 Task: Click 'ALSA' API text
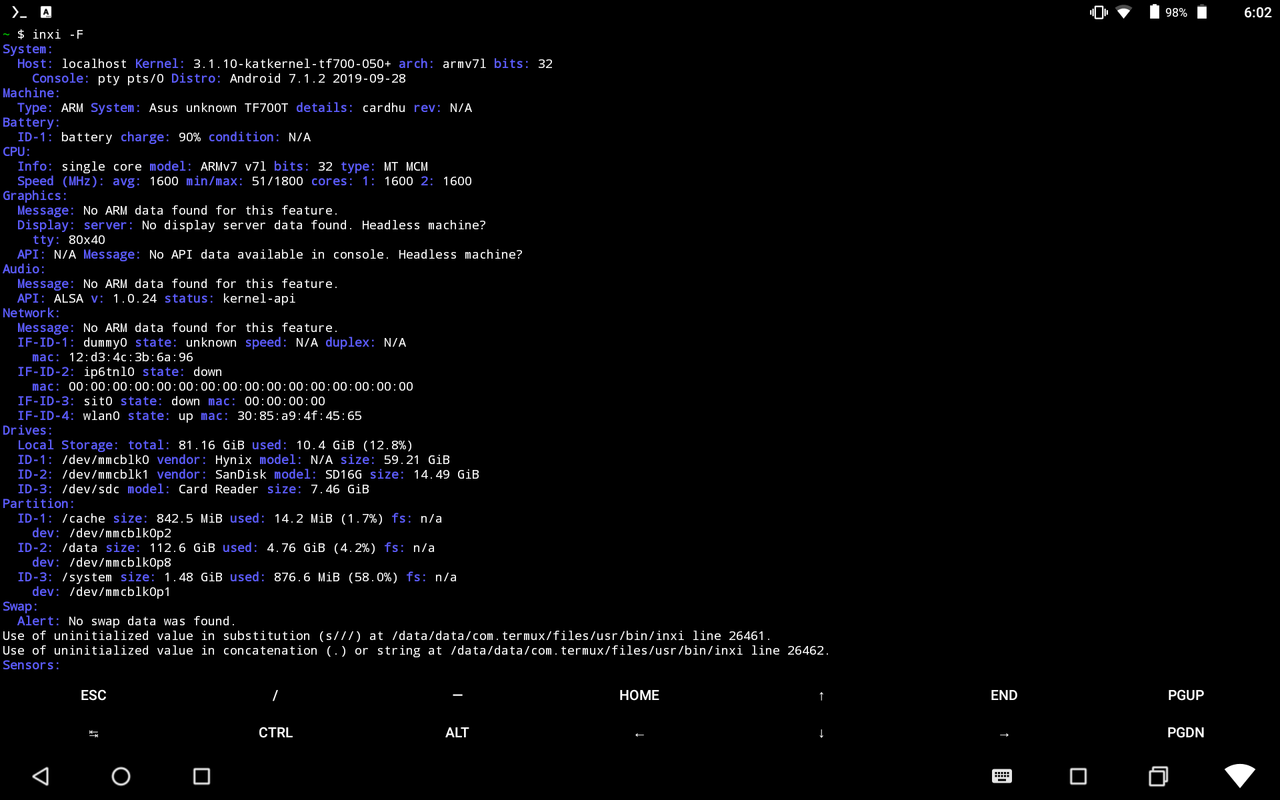coord(69,298)
